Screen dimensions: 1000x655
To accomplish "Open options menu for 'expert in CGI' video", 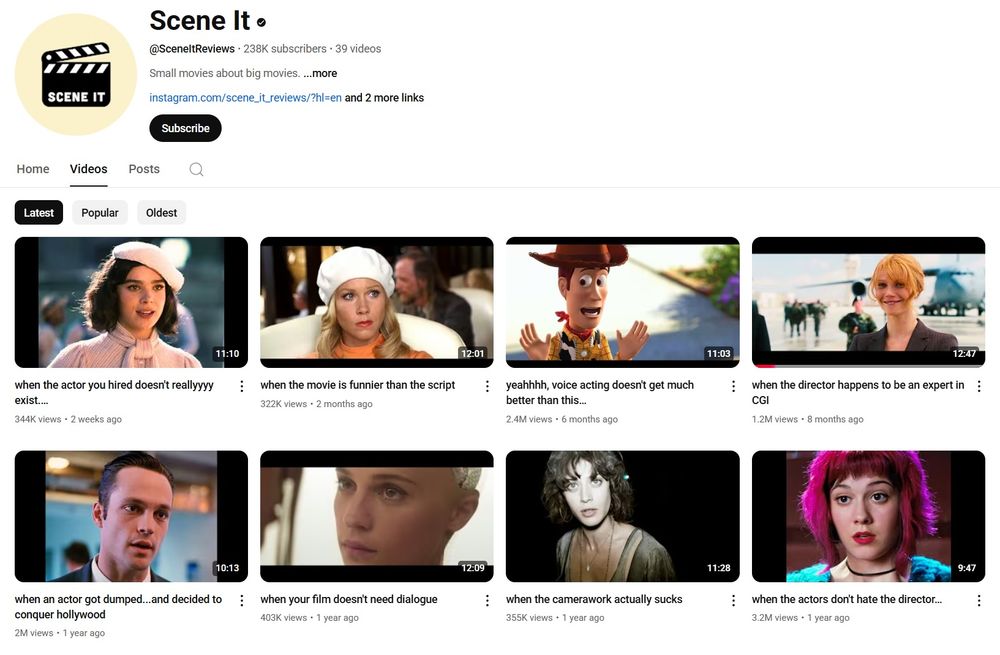I will 979,386.
